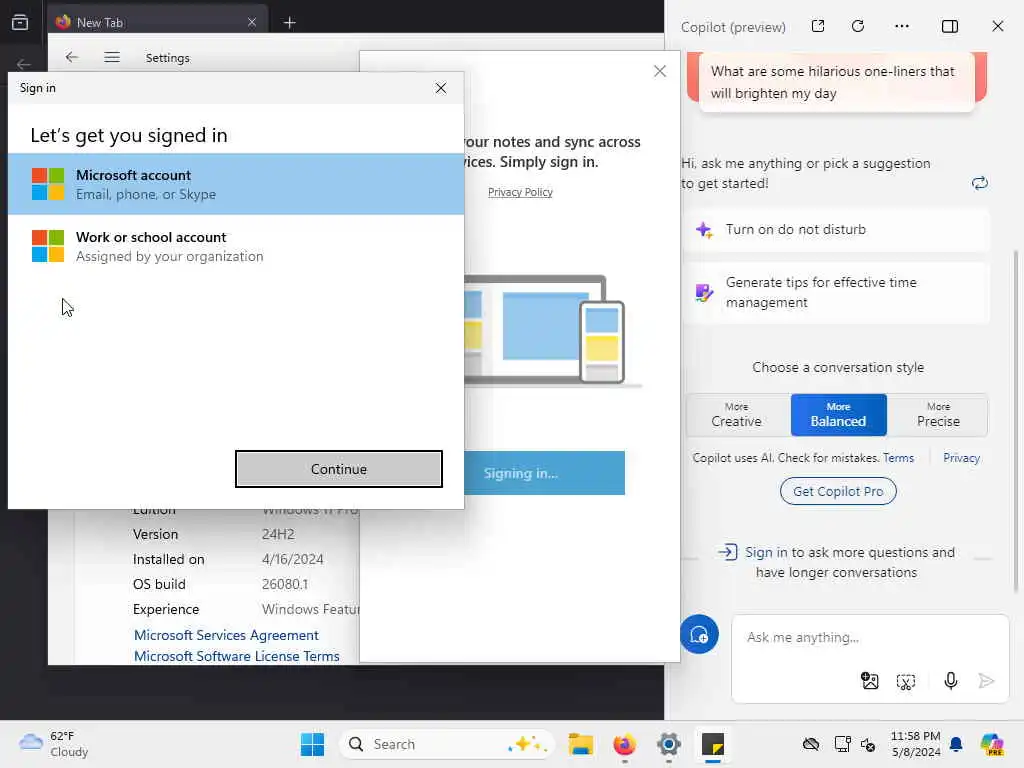Go back in Settings window

pos(72,57)
